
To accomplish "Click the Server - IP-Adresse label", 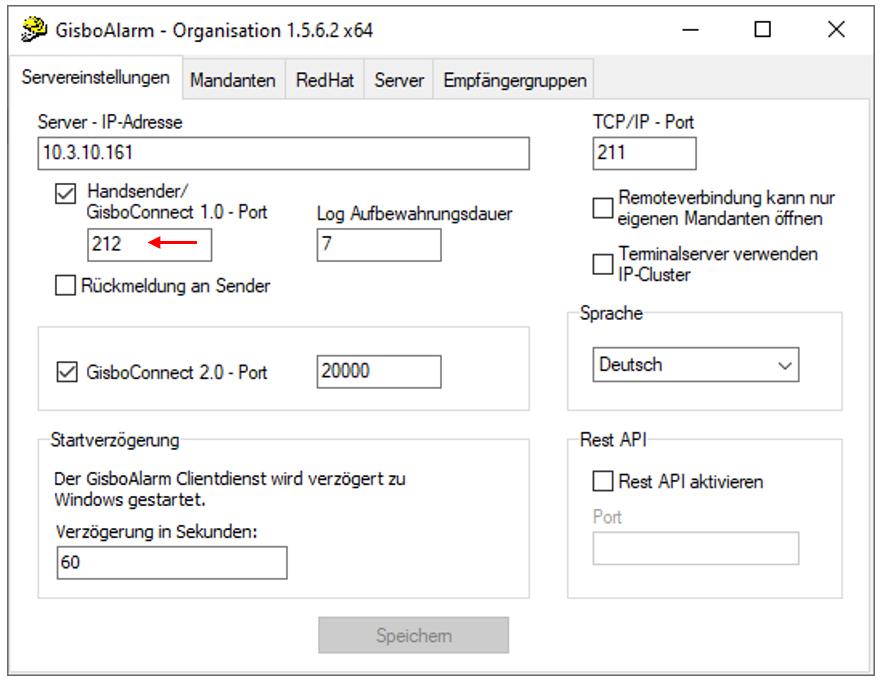I will point(110,122).
